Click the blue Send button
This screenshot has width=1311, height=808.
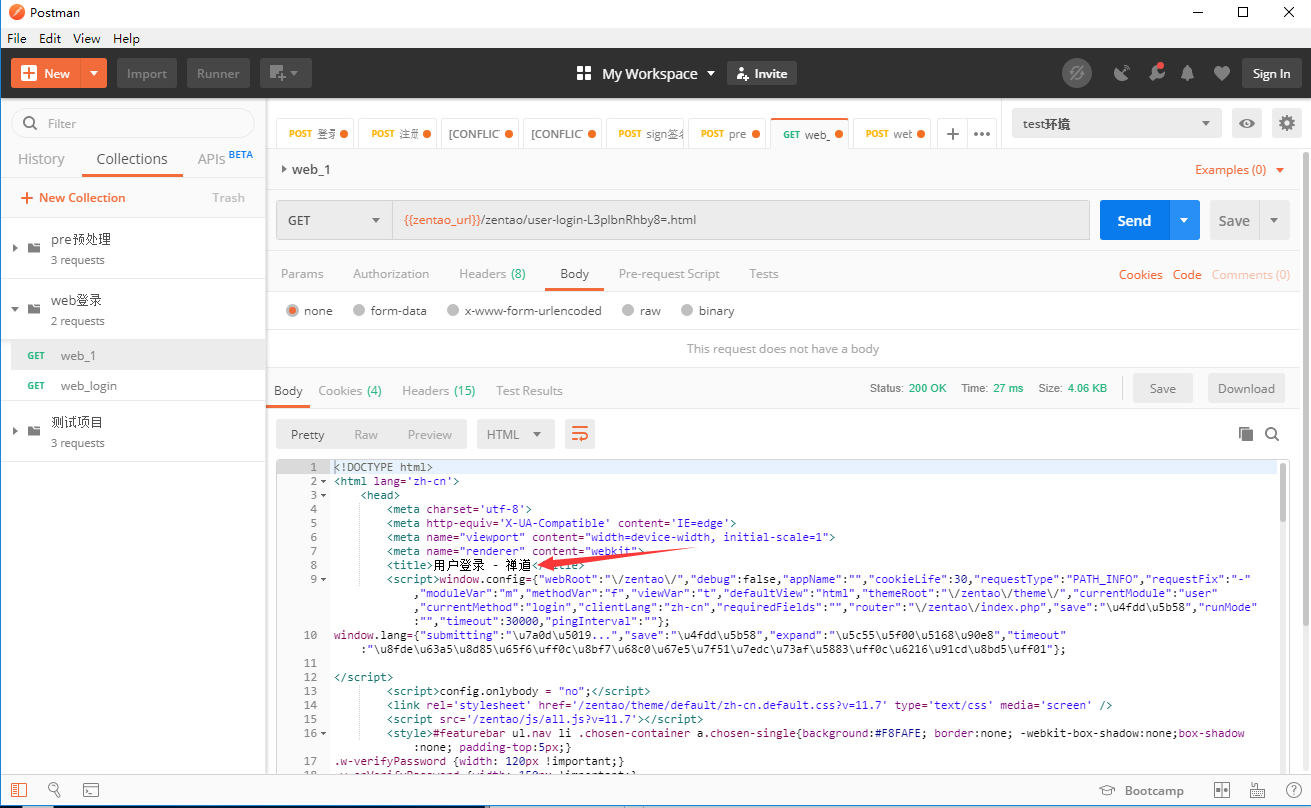1134,220
